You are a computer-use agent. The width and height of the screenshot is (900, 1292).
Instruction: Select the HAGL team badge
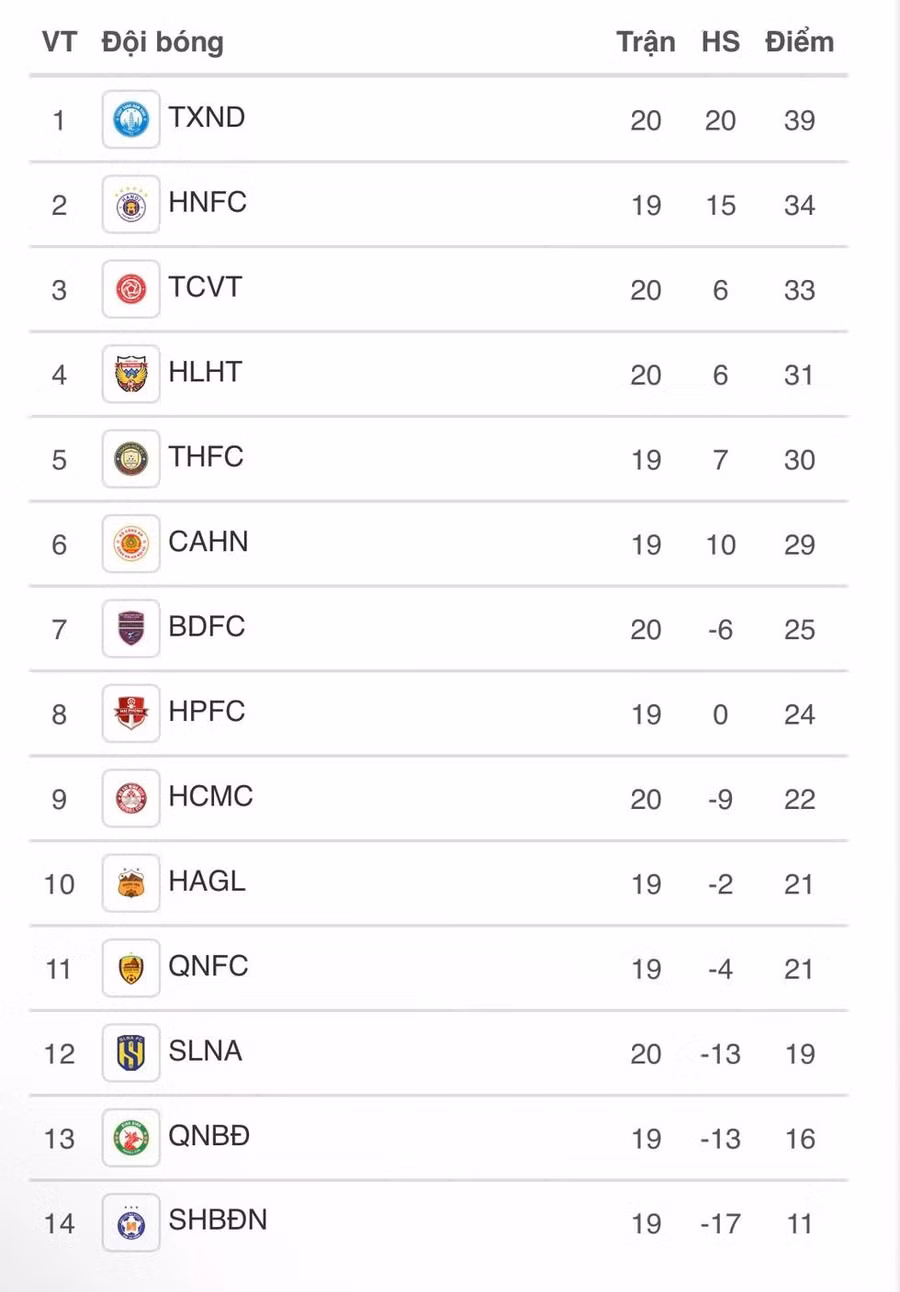click(131, 884)
